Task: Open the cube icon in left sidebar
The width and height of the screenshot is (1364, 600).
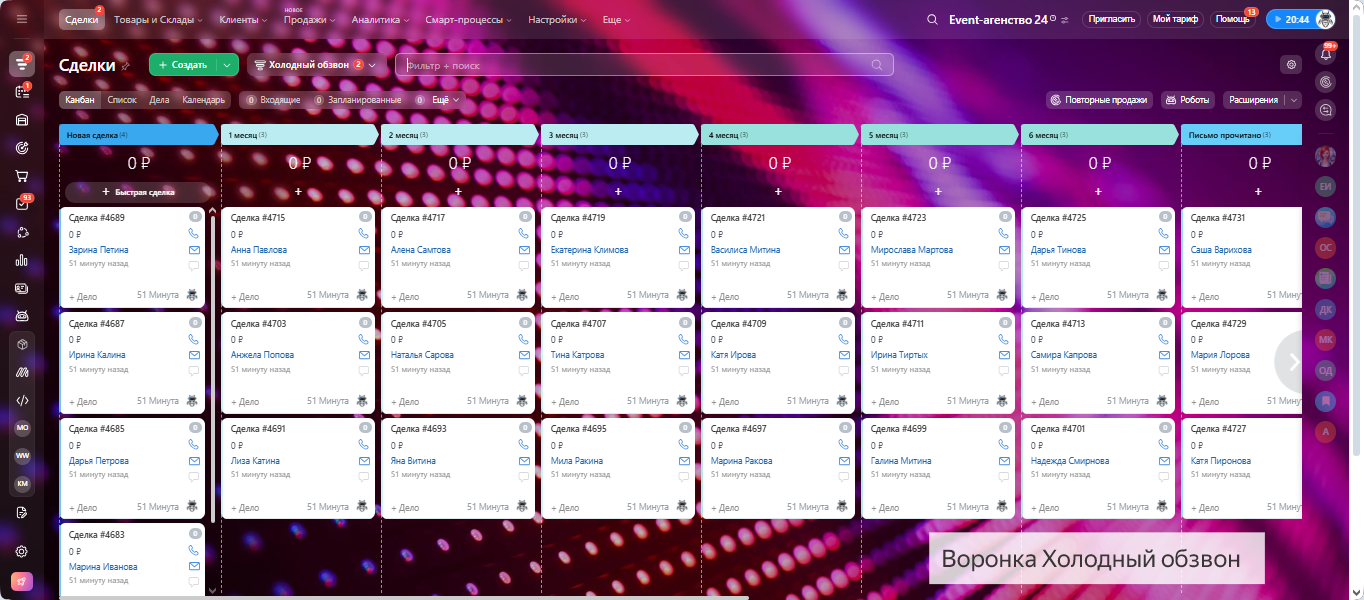Action: click(x=22, y=344)
